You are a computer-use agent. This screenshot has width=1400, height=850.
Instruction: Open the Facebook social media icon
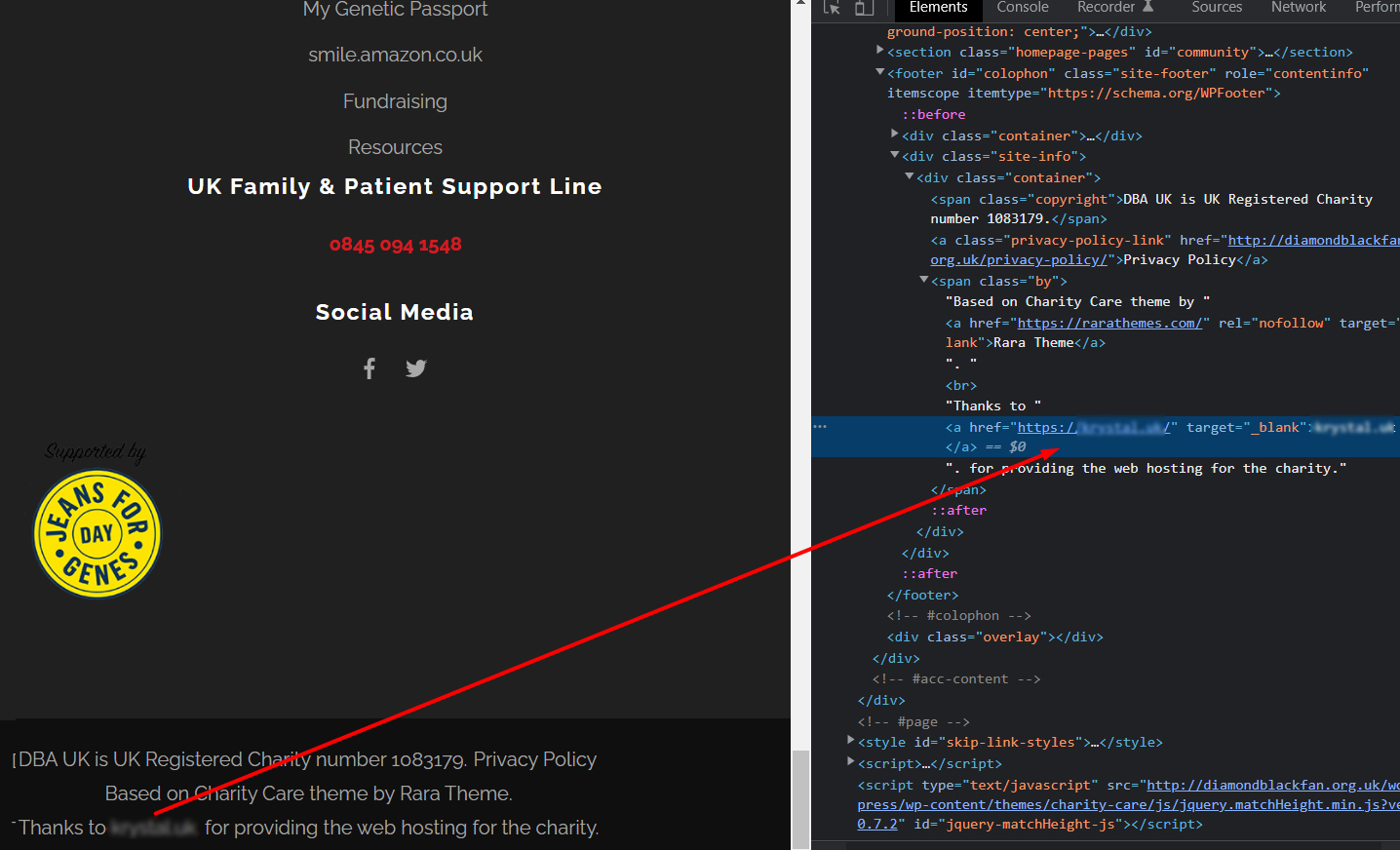coord(369,368)
